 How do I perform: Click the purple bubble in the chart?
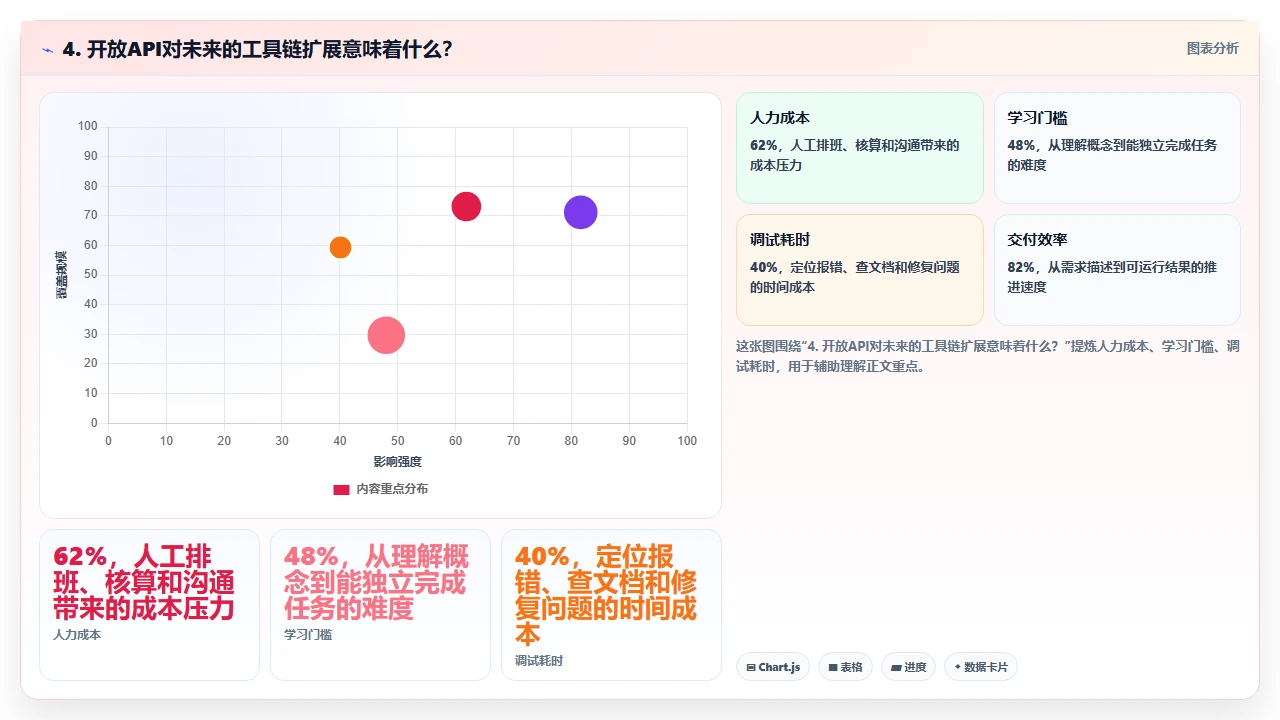click(580, 212)
